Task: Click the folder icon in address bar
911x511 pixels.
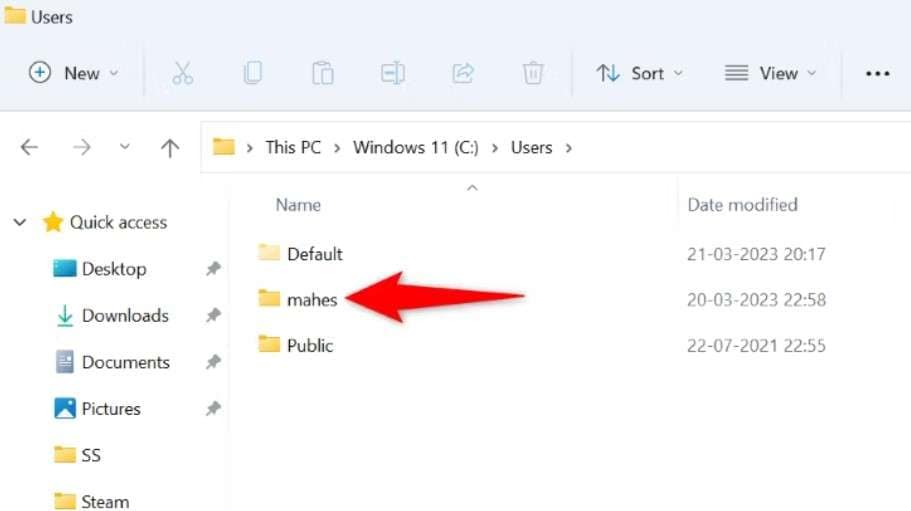Action: pyautogui.click(x=224, y=147)
